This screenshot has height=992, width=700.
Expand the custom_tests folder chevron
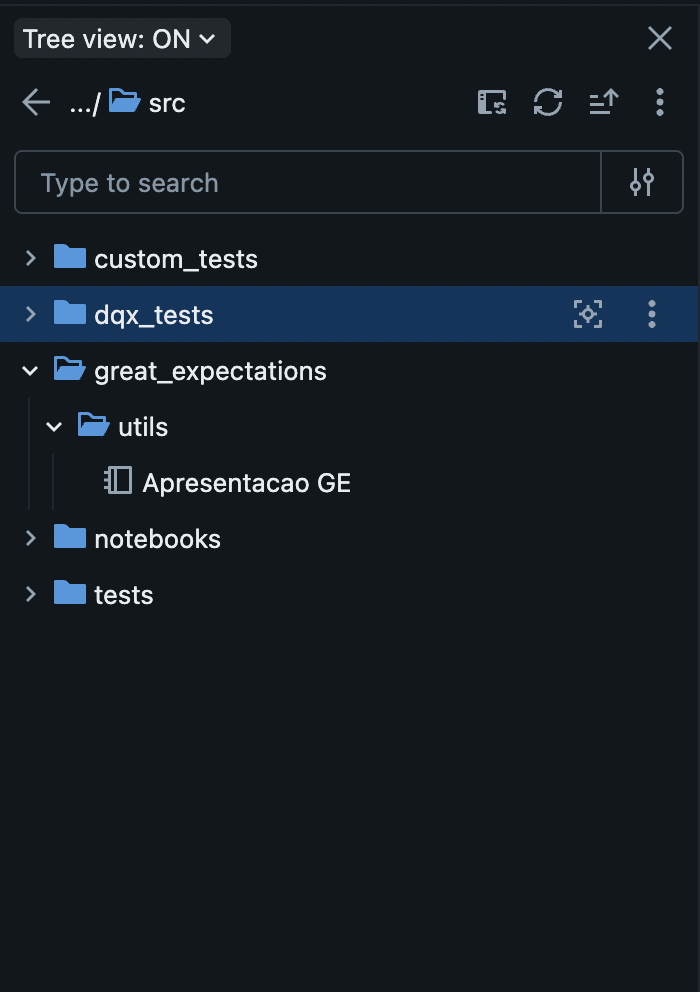pyautogui.click(x=30, y=258)
